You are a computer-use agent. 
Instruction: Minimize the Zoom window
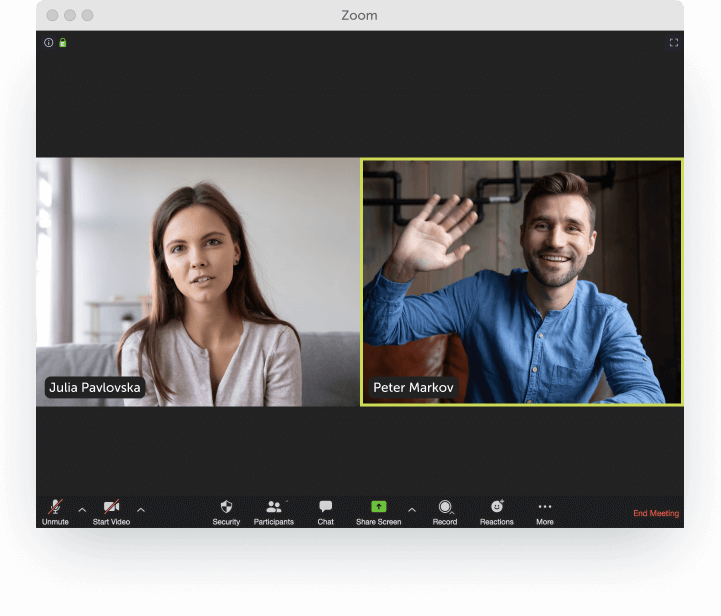(x=70, y=15)
